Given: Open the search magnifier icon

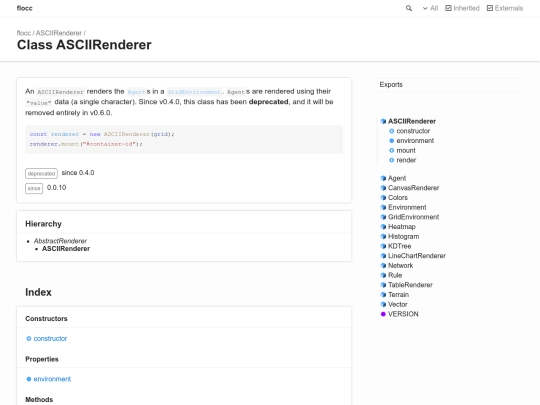Looking at the screenshot, I should (409, 8).
